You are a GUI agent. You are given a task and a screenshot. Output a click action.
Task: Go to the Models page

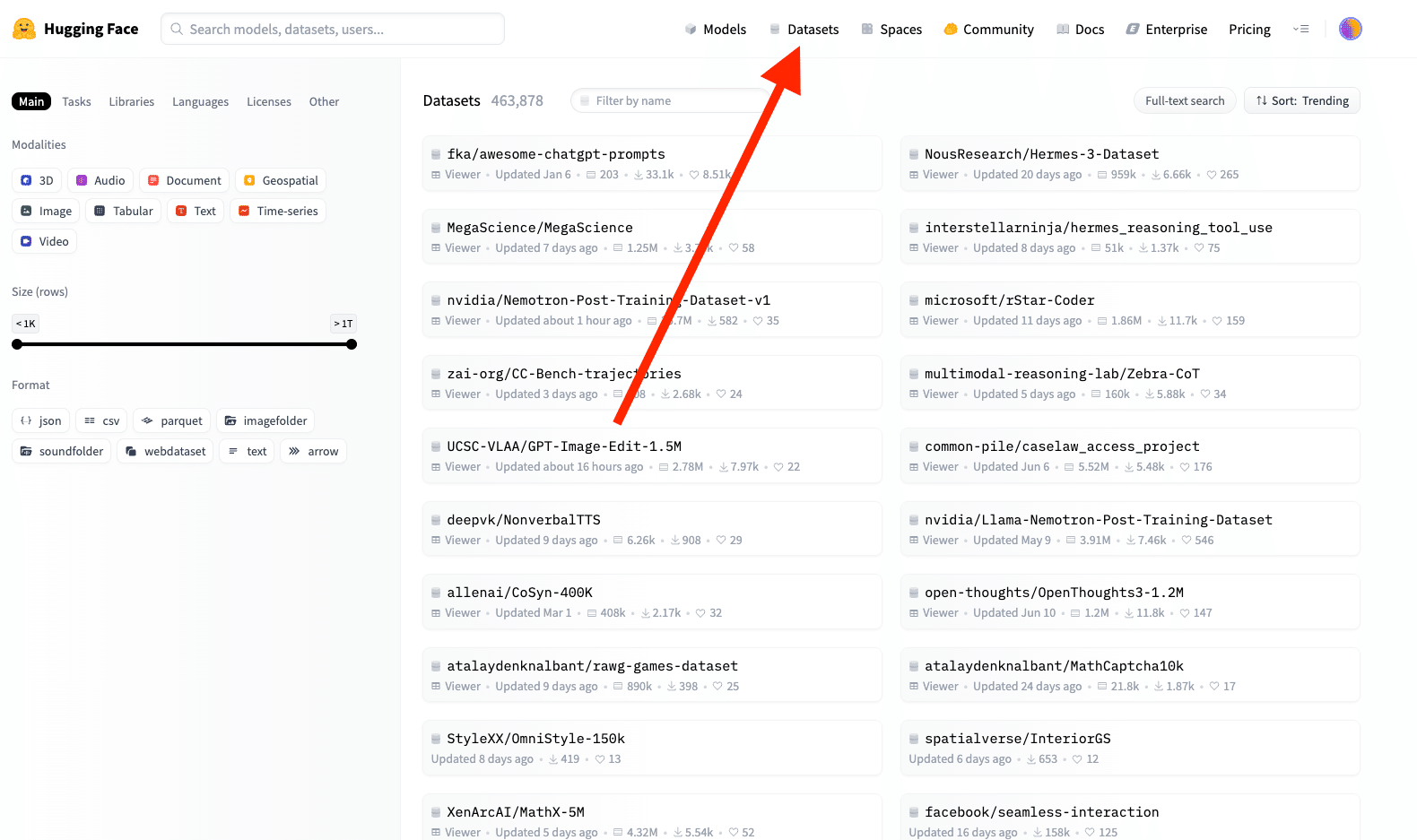pos(715,30)
